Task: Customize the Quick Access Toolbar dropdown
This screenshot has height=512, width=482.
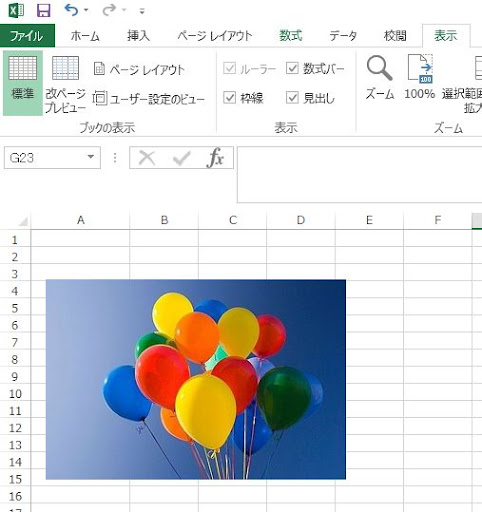Action: [x=142, y=11]
